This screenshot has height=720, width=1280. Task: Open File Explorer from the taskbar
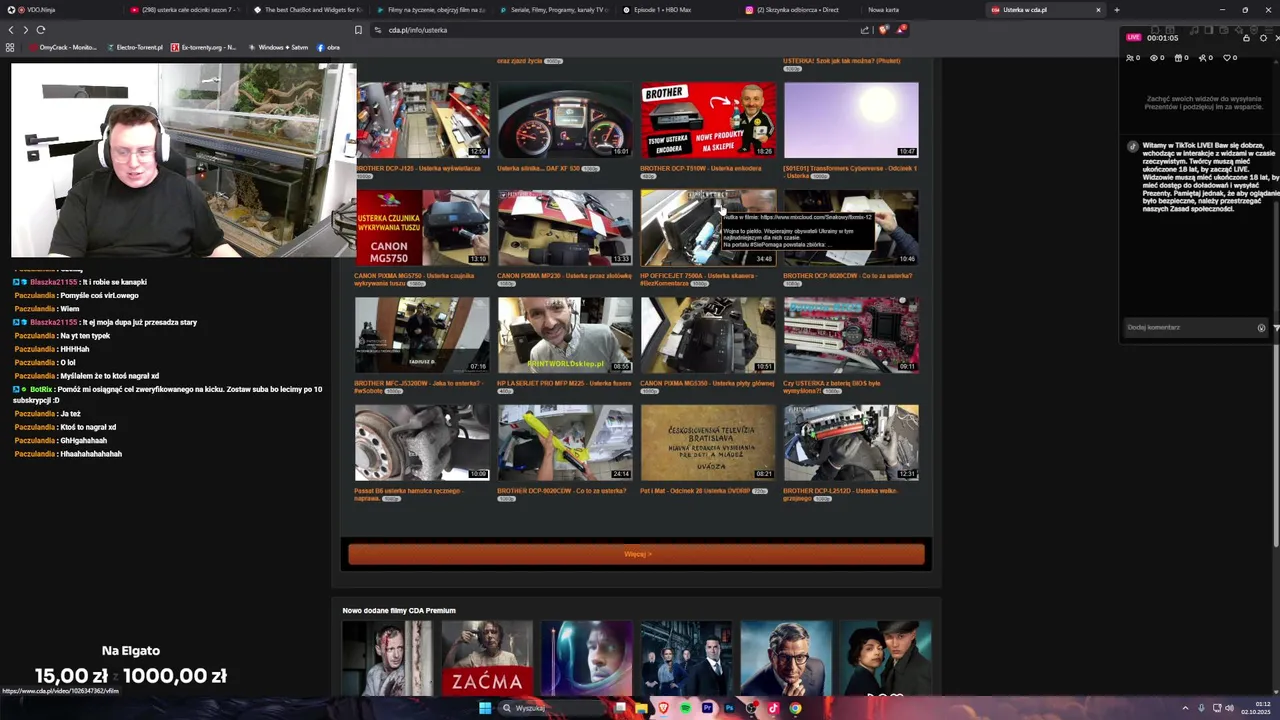tap(641, 708)
